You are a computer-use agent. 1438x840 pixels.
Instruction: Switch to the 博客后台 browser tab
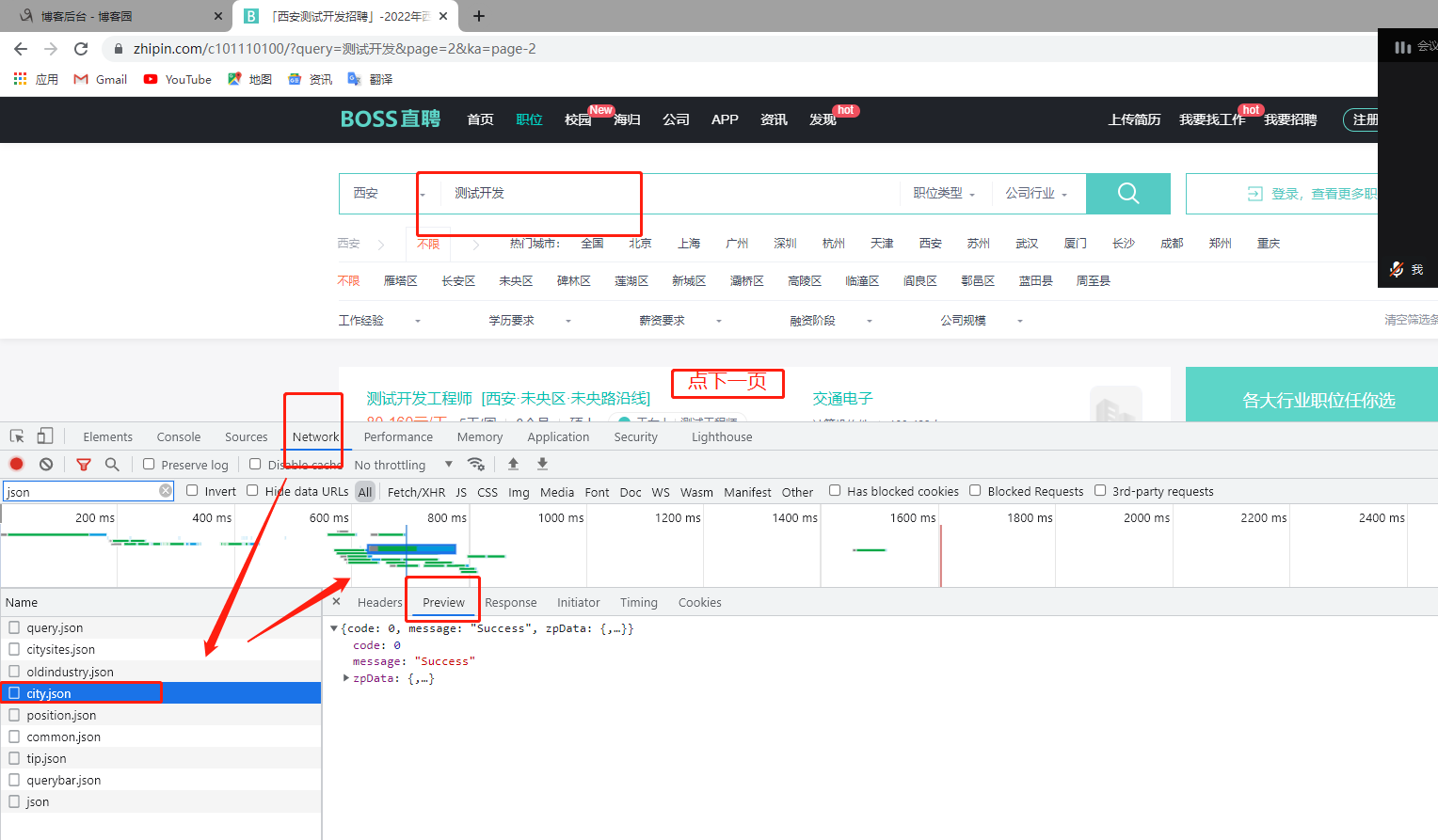pyautogui.click(x=118, y=16)
